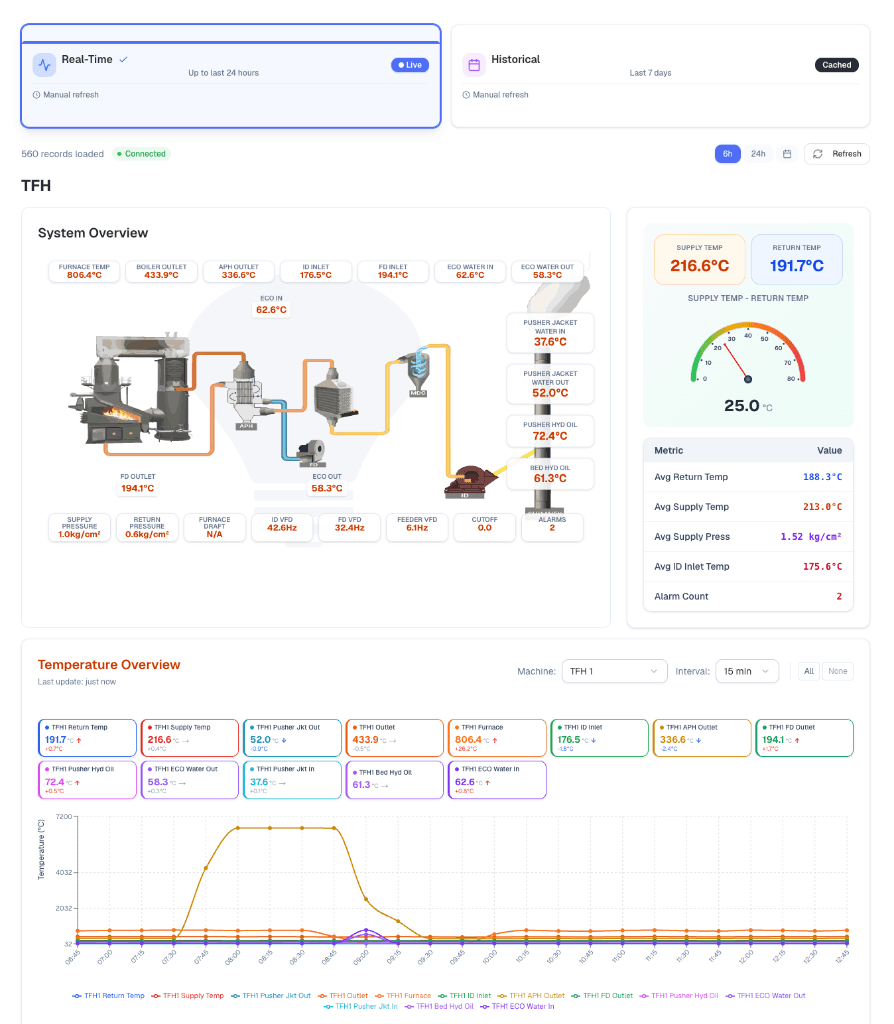This screenshot has width=894, height=1024.
Task: Click the Live badge
Action: (x=410, y=65)
